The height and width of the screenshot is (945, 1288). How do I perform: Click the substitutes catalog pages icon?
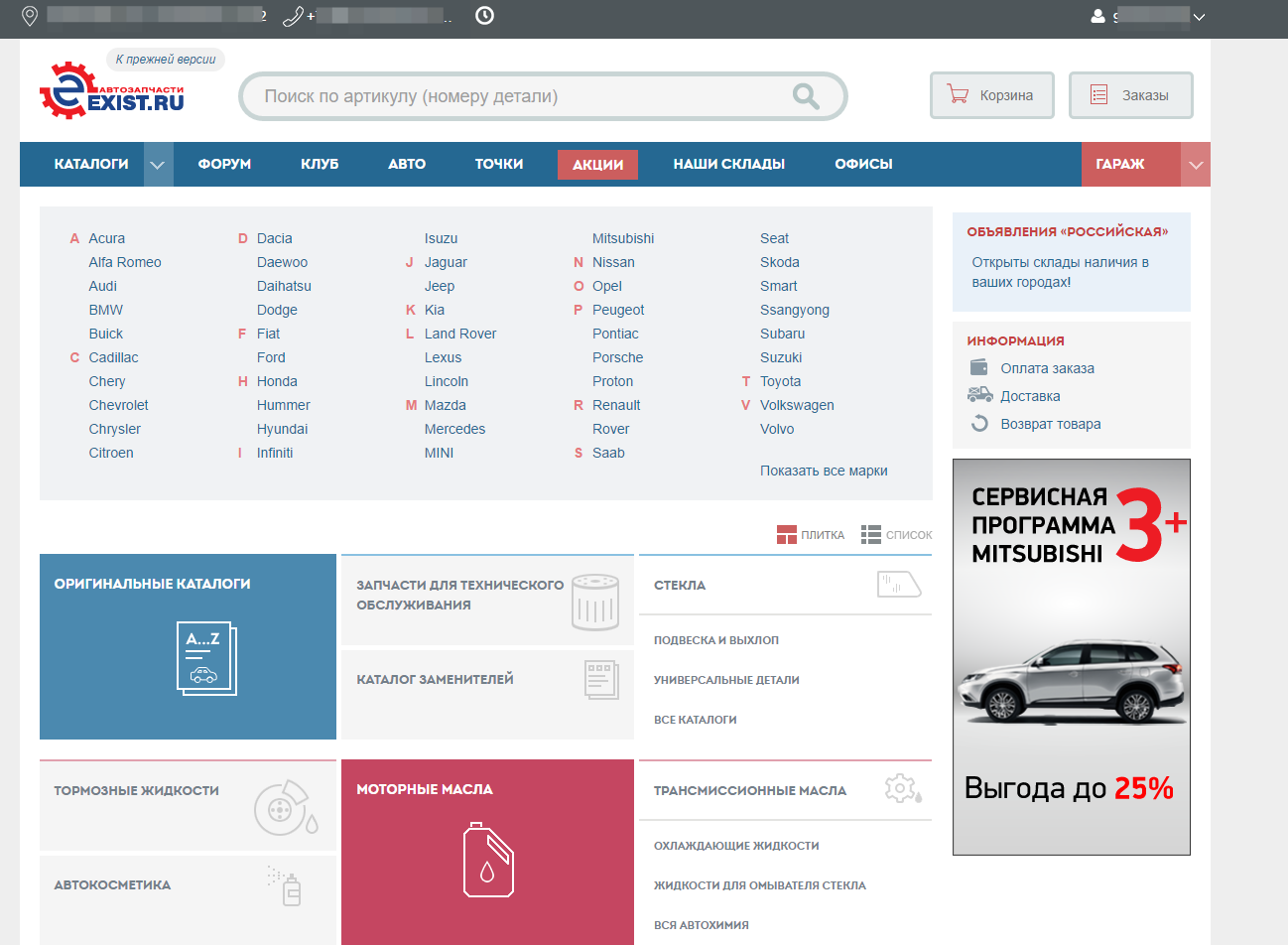pos(601,680)
